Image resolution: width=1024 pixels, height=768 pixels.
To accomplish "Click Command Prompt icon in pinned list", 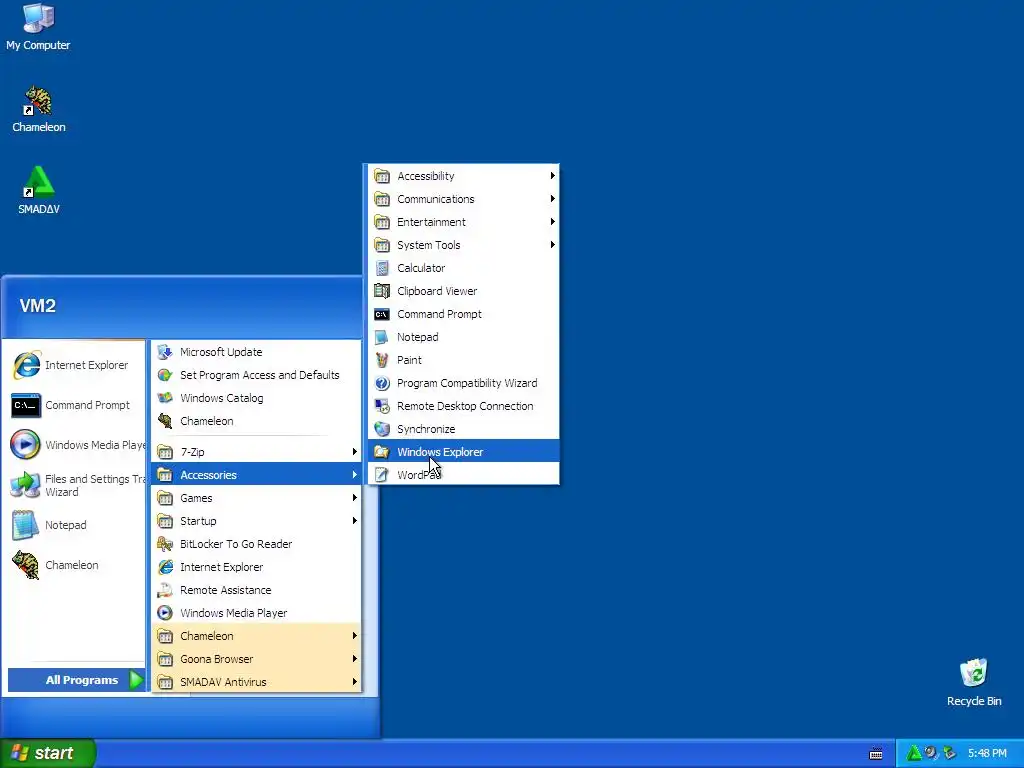I will click(x=26, y=405).
